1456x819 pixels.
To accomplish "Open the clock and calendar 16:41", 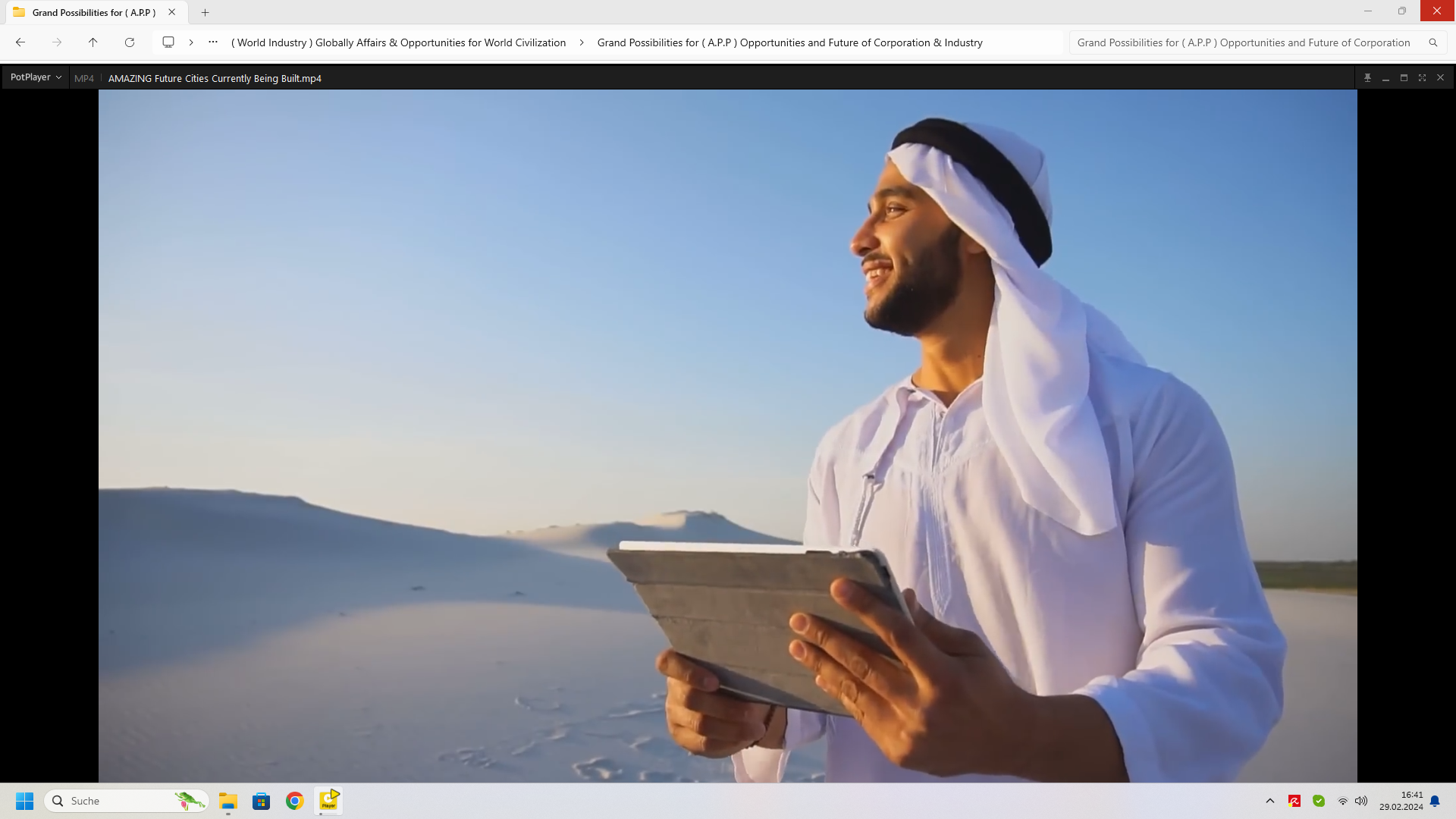I will tap(1401, 801).
